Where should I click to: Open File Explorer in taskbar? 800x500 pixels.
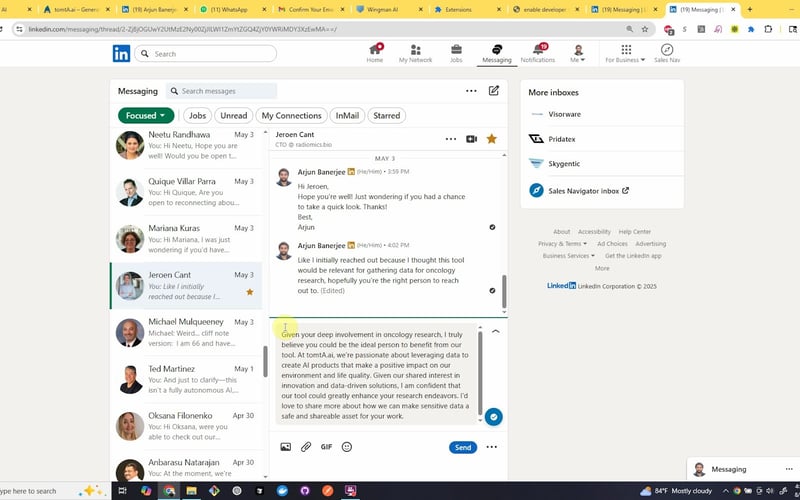pyautogui.click(x=191, y=491)
